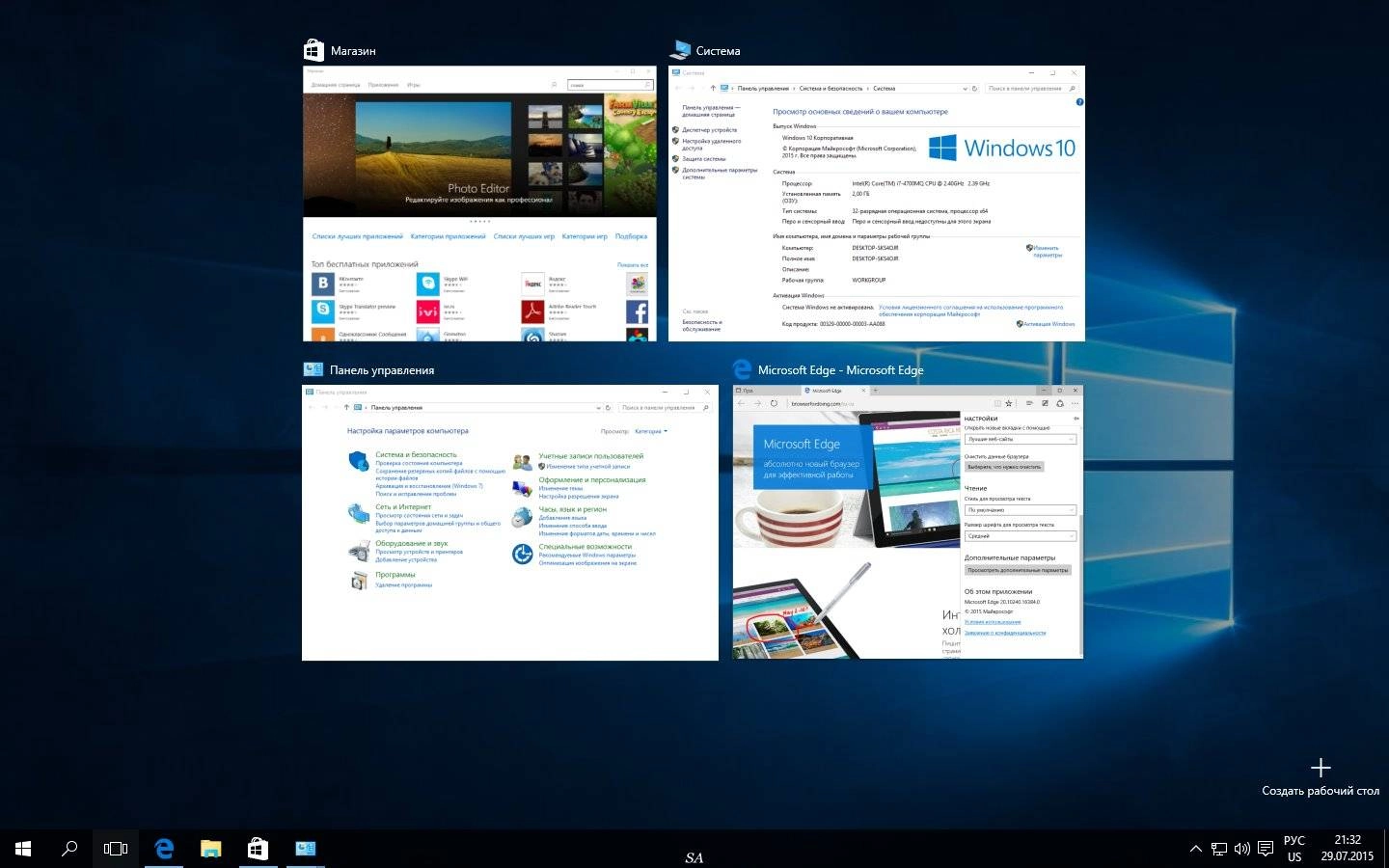Image resolution: width=1389 pixels, height=868 pixels.
Task: Open the Программы link in Control Panel
Action: coord(395,575)
